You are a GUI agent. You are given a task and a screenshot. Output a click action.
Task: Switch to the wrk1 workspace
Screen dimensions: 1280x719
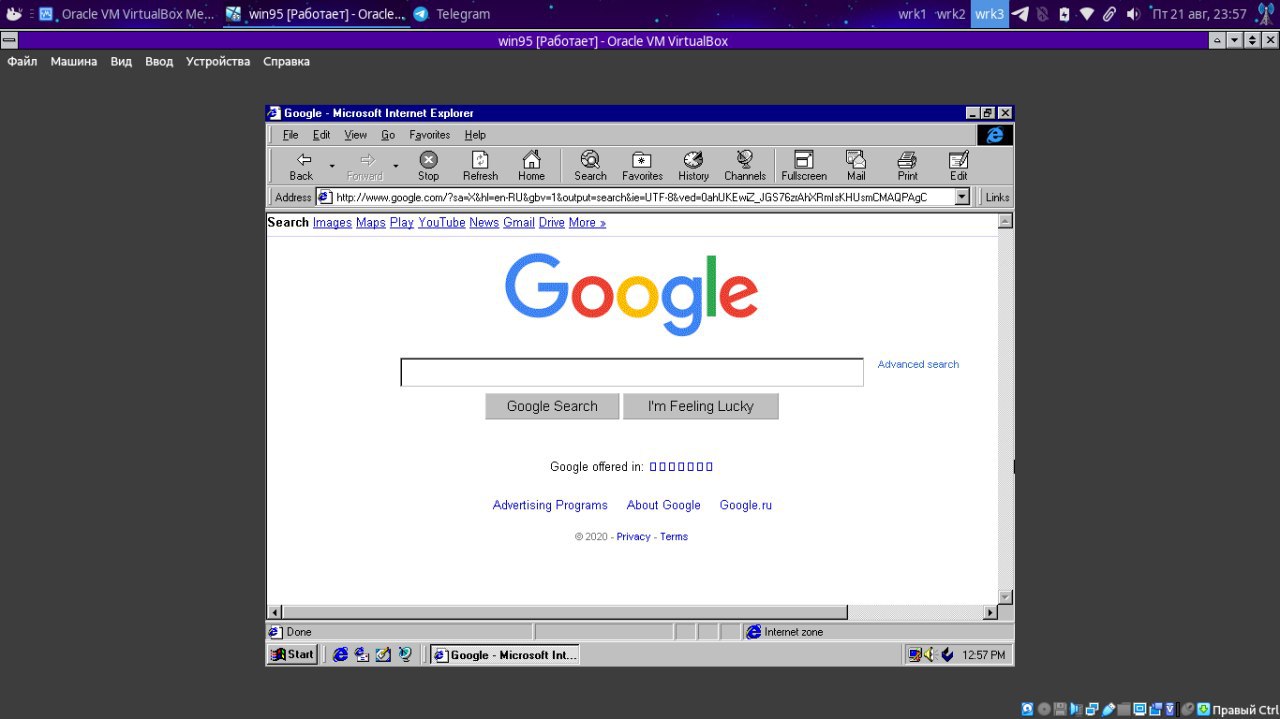tap(912, 14)
